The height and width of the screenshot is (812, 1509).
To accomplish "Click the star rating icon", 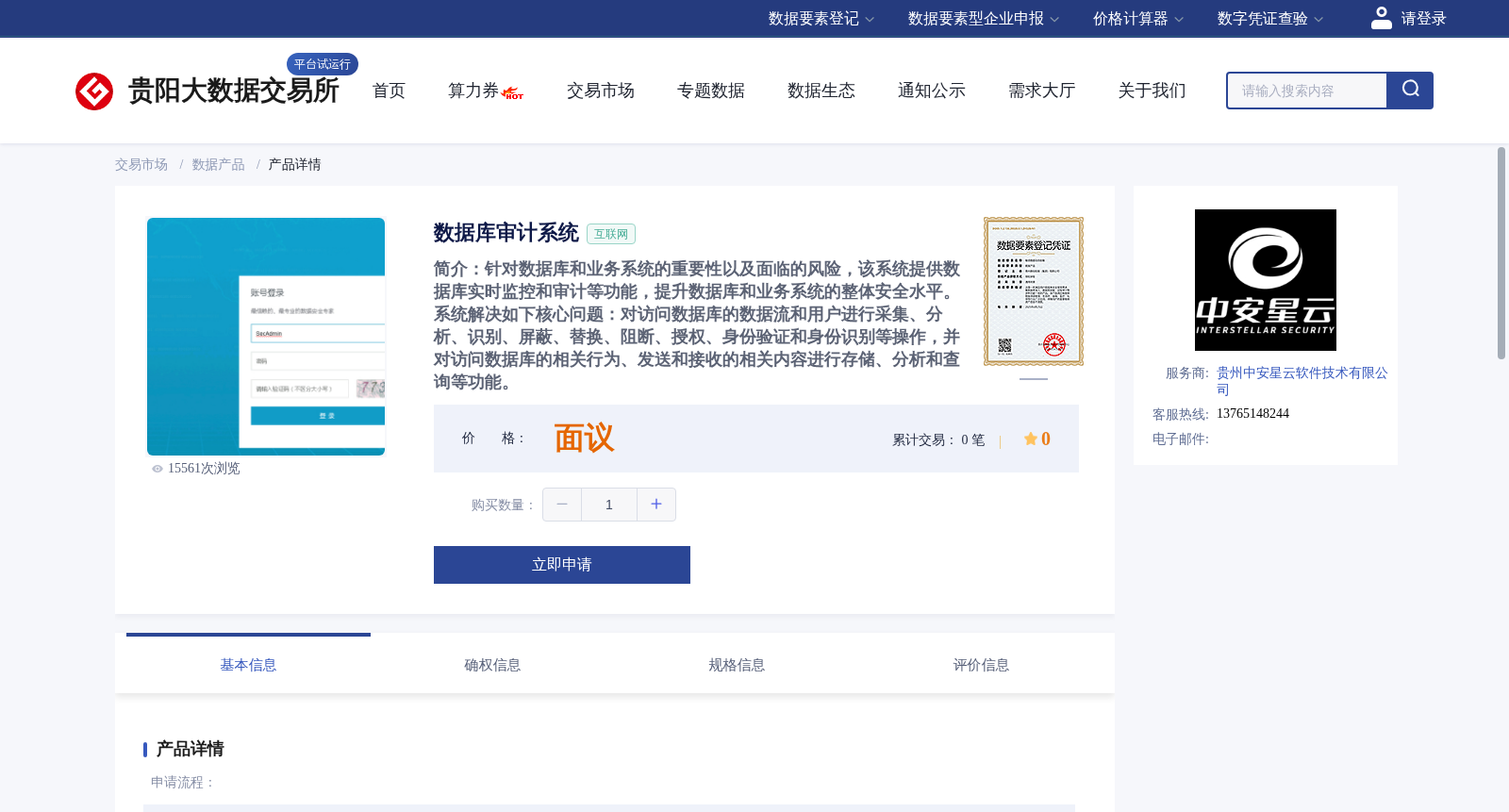I will [x=1031, y=439].
